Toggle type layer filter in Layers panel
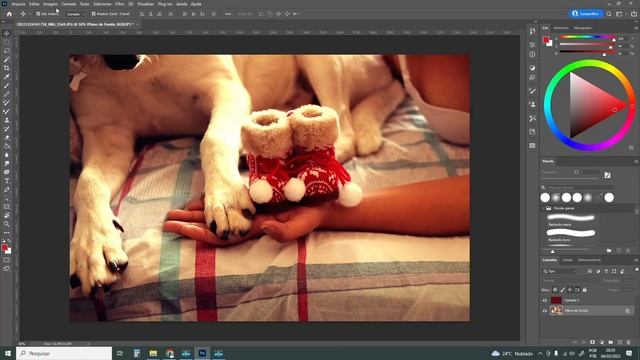 tap(606, 271)
